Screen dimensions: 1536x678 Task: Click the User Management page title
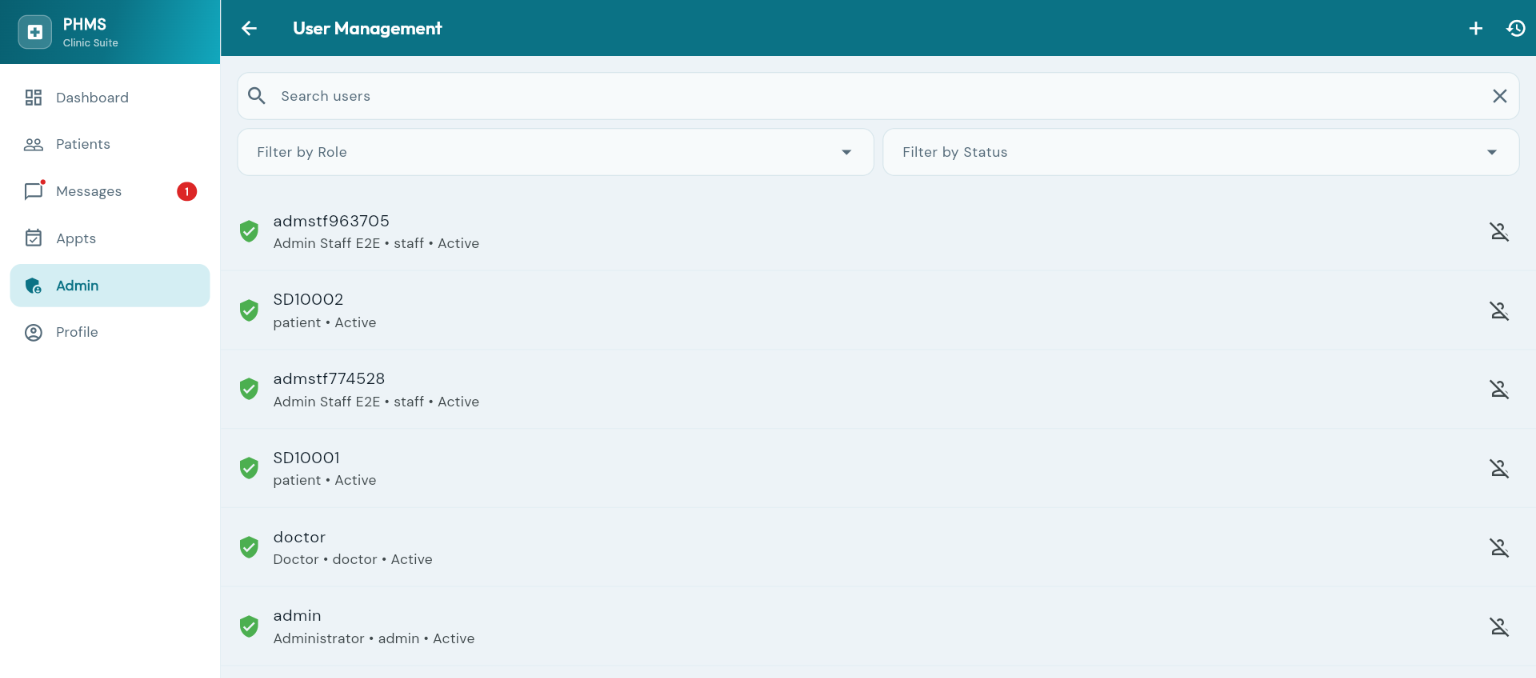coord(367,28)
